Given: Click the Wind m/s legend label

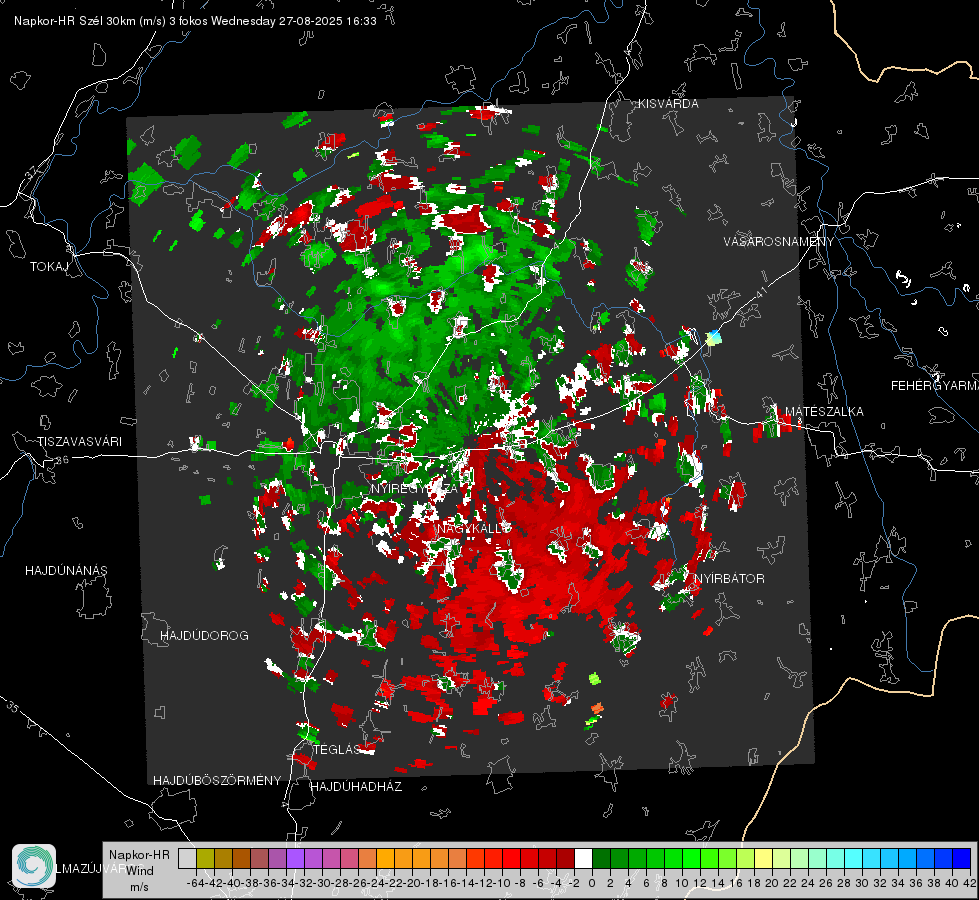Looking at the screenshot, I should pyautogui.click(x=140, y=878).
